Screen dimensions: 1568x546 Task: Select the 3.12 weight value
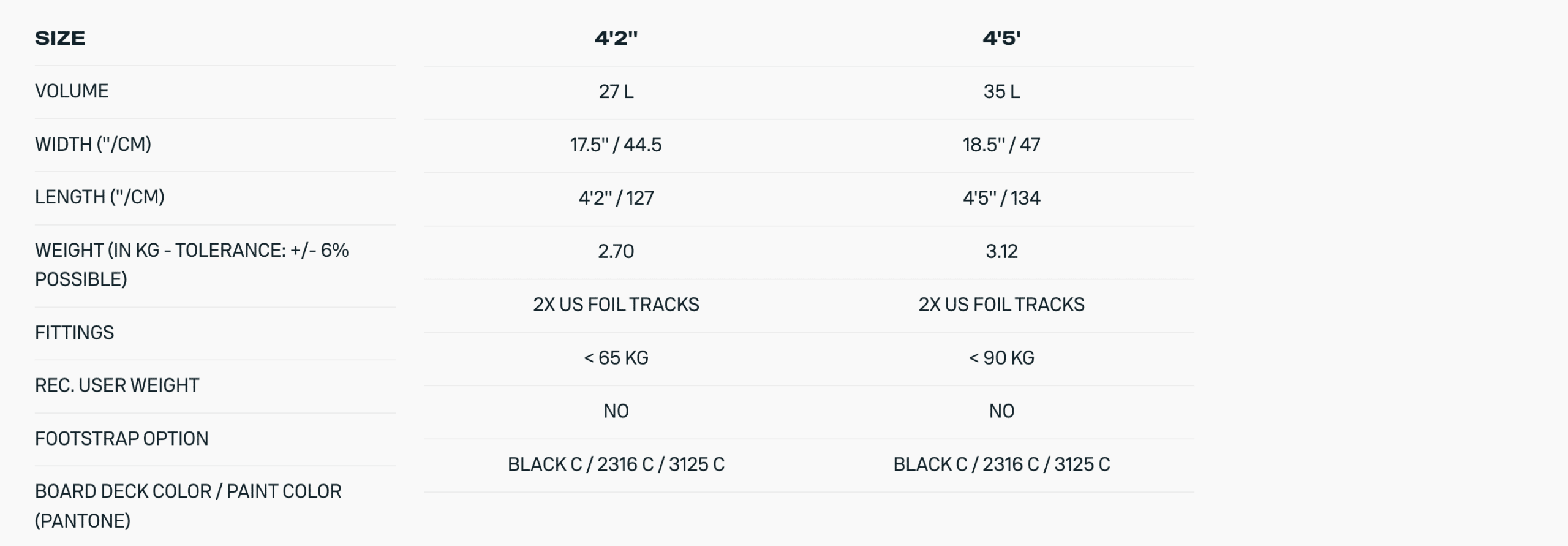pyautogui.click(x=1001, y=252)
